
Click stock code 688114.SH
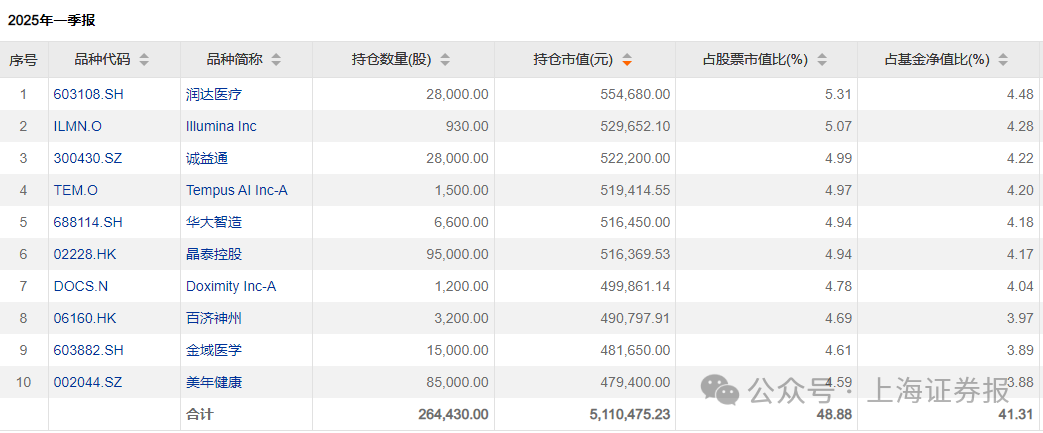88,222
